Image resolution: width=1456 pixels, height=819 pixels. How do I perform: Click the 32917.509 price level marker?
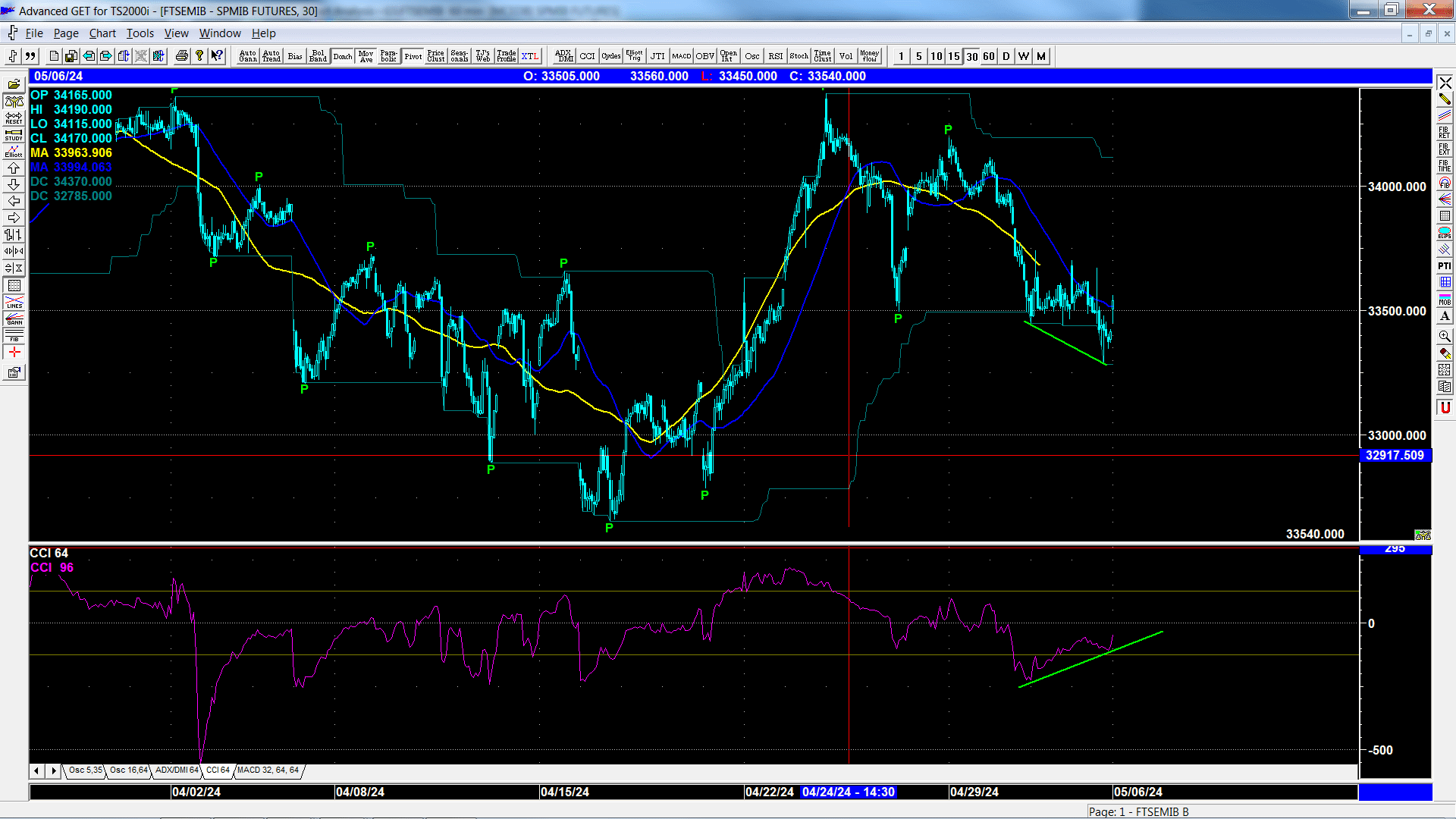coord(1395,455)
